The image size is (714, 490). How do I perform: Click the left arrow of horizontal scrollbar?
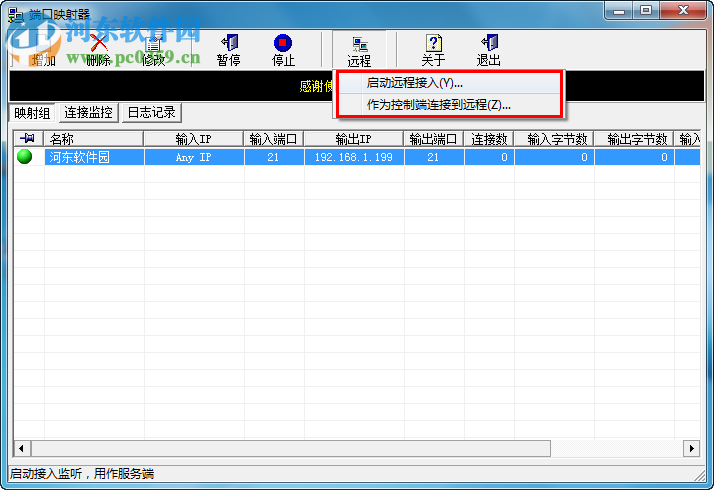tap(22, 448)
